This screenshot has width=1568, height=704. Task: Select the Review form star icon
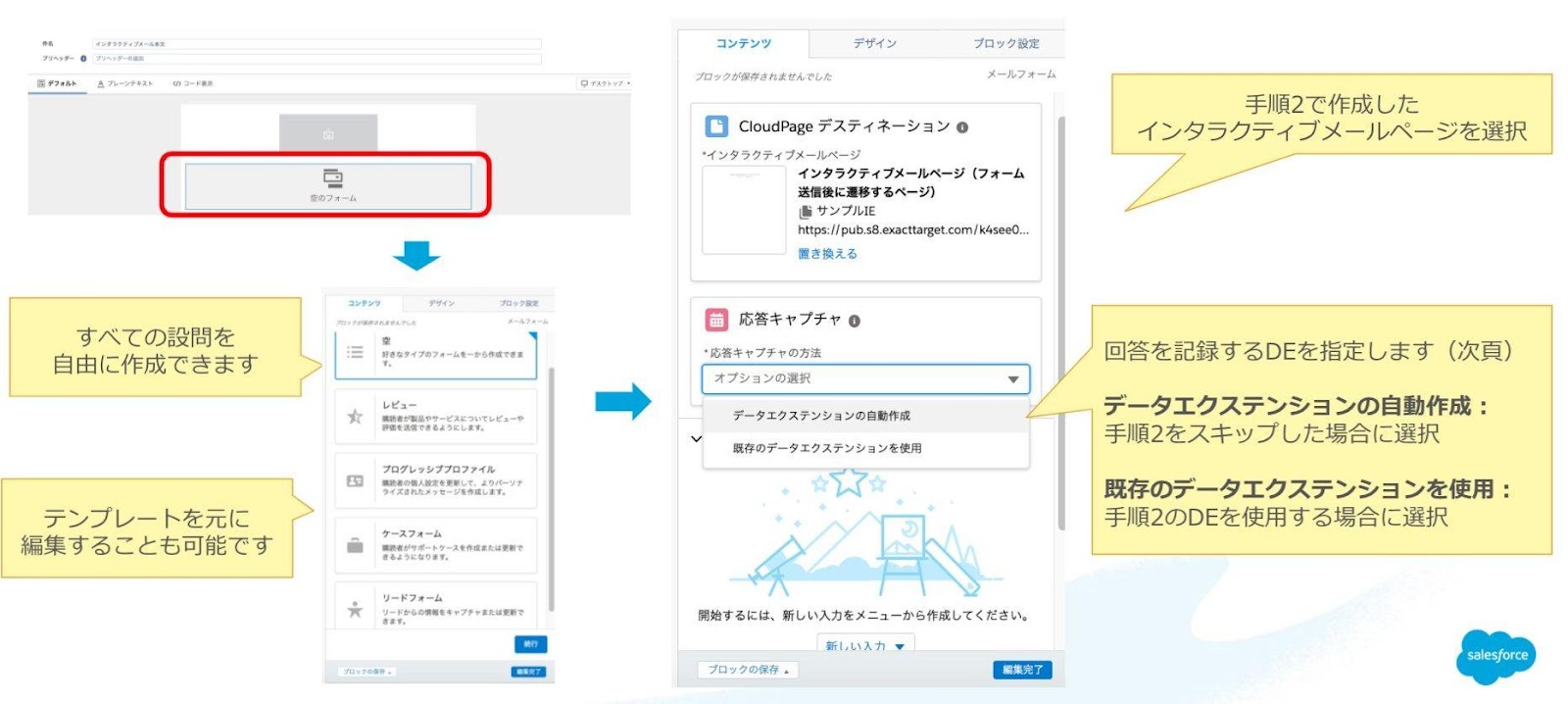(355, 417)
